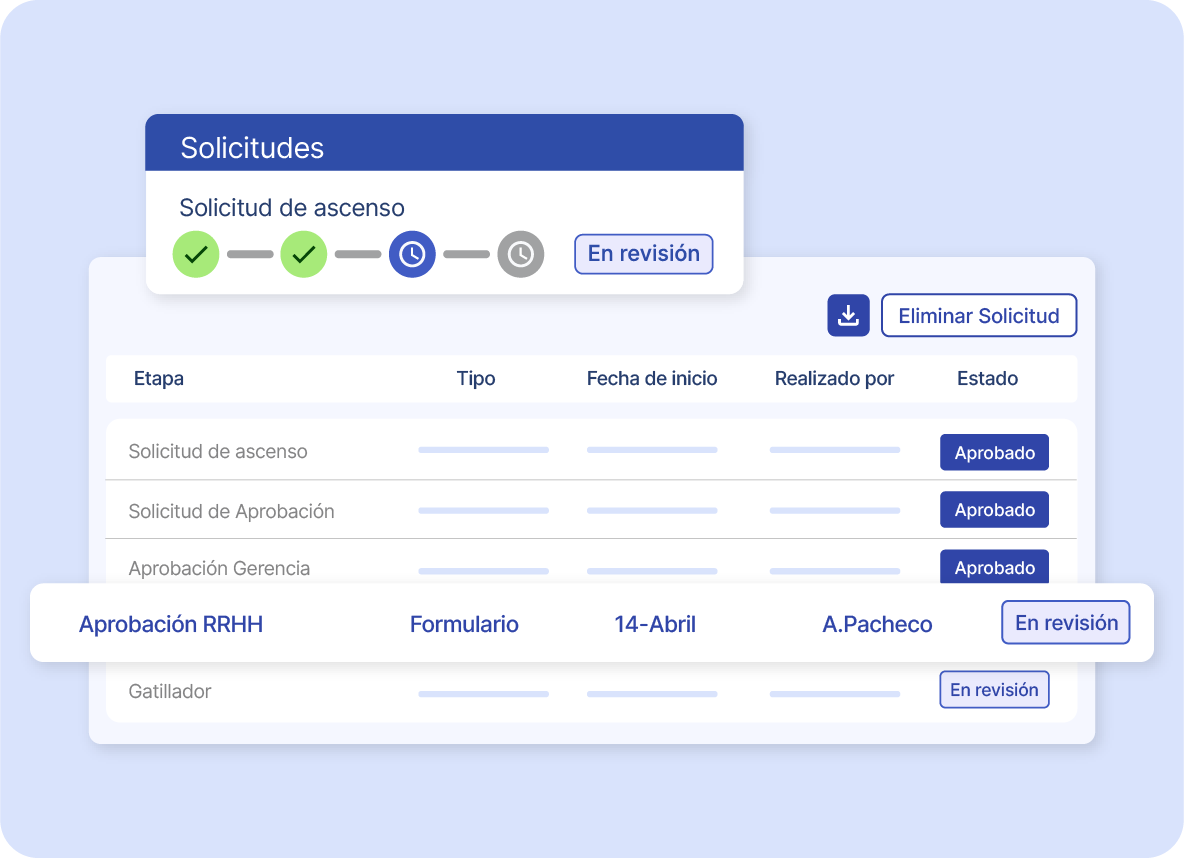
Task: Select the Solicitud de Aprobación row label
Action: pos(231,511)
